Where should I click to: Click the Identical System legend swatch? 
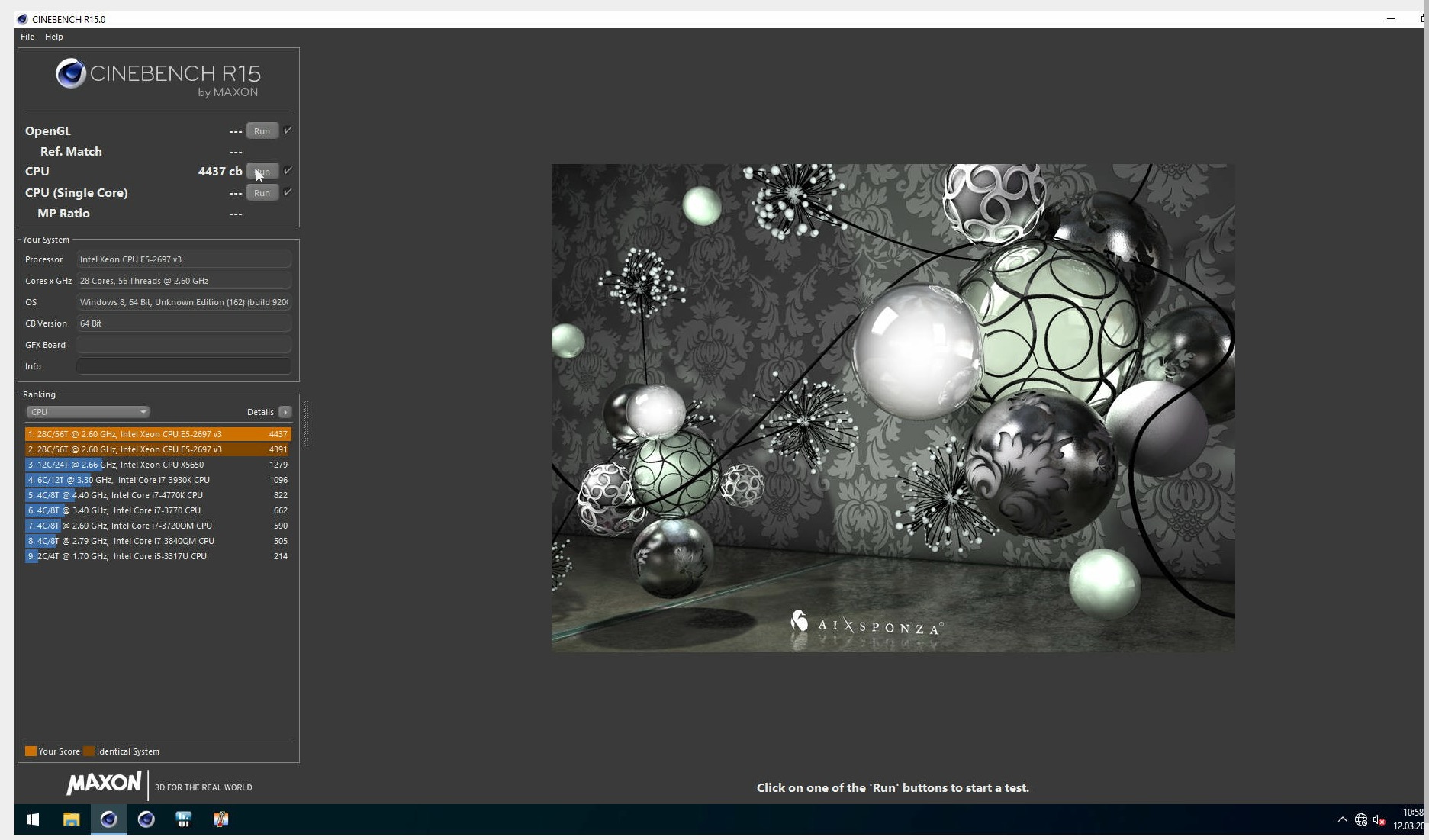coord(89,751)
